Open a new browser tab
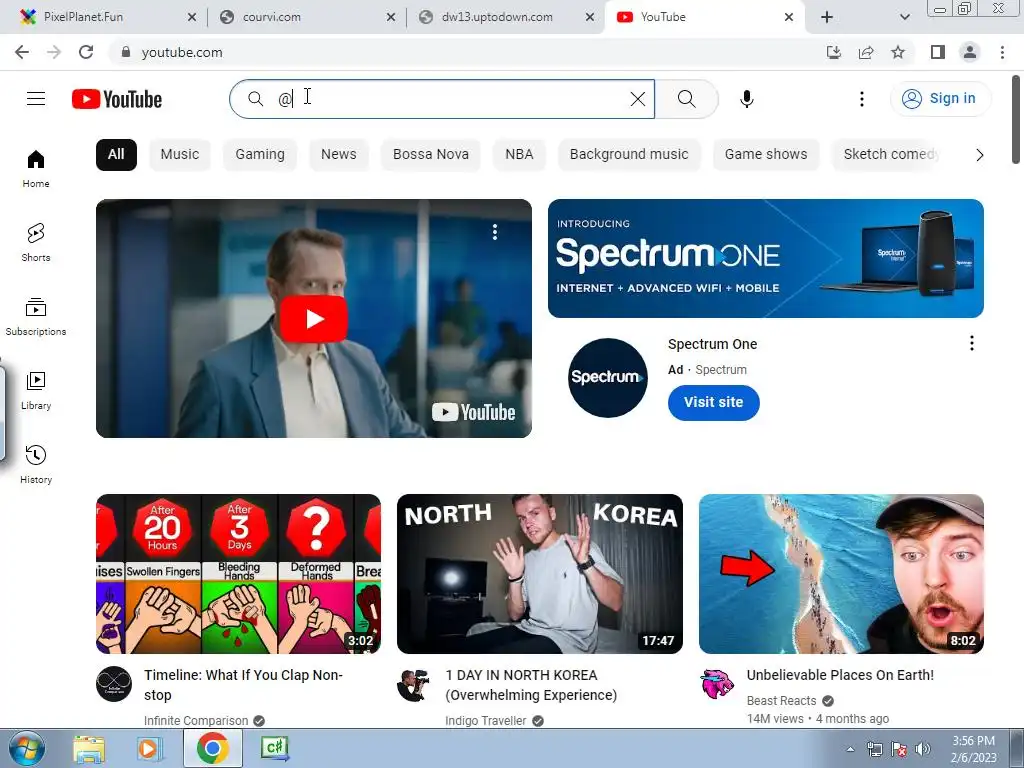The width and height of the screenshot is (1024, 768). [x=827, y=17]
